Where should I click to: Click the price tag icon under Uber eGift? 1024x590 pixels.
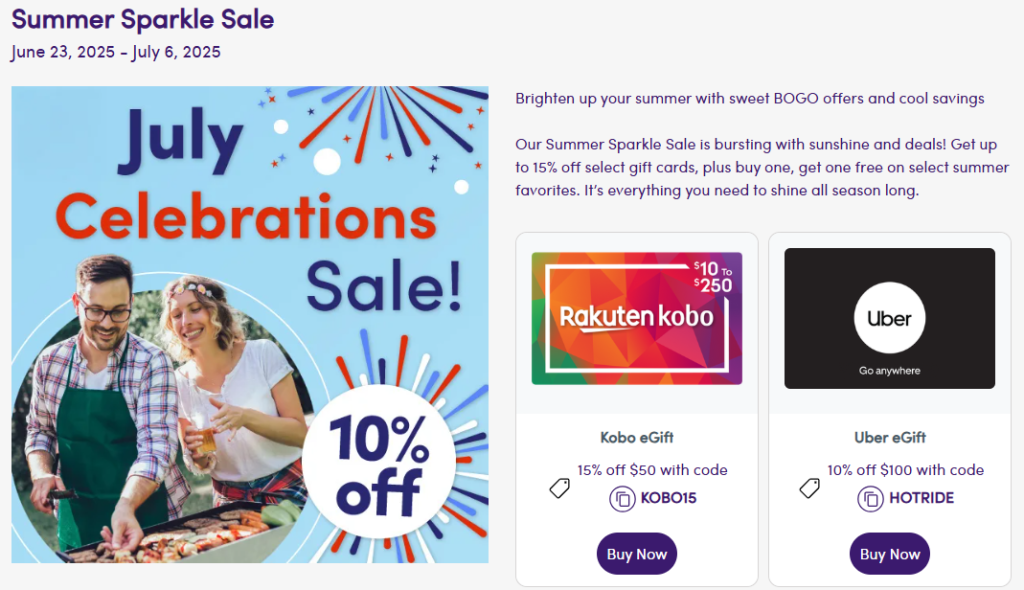coord(809,488)
